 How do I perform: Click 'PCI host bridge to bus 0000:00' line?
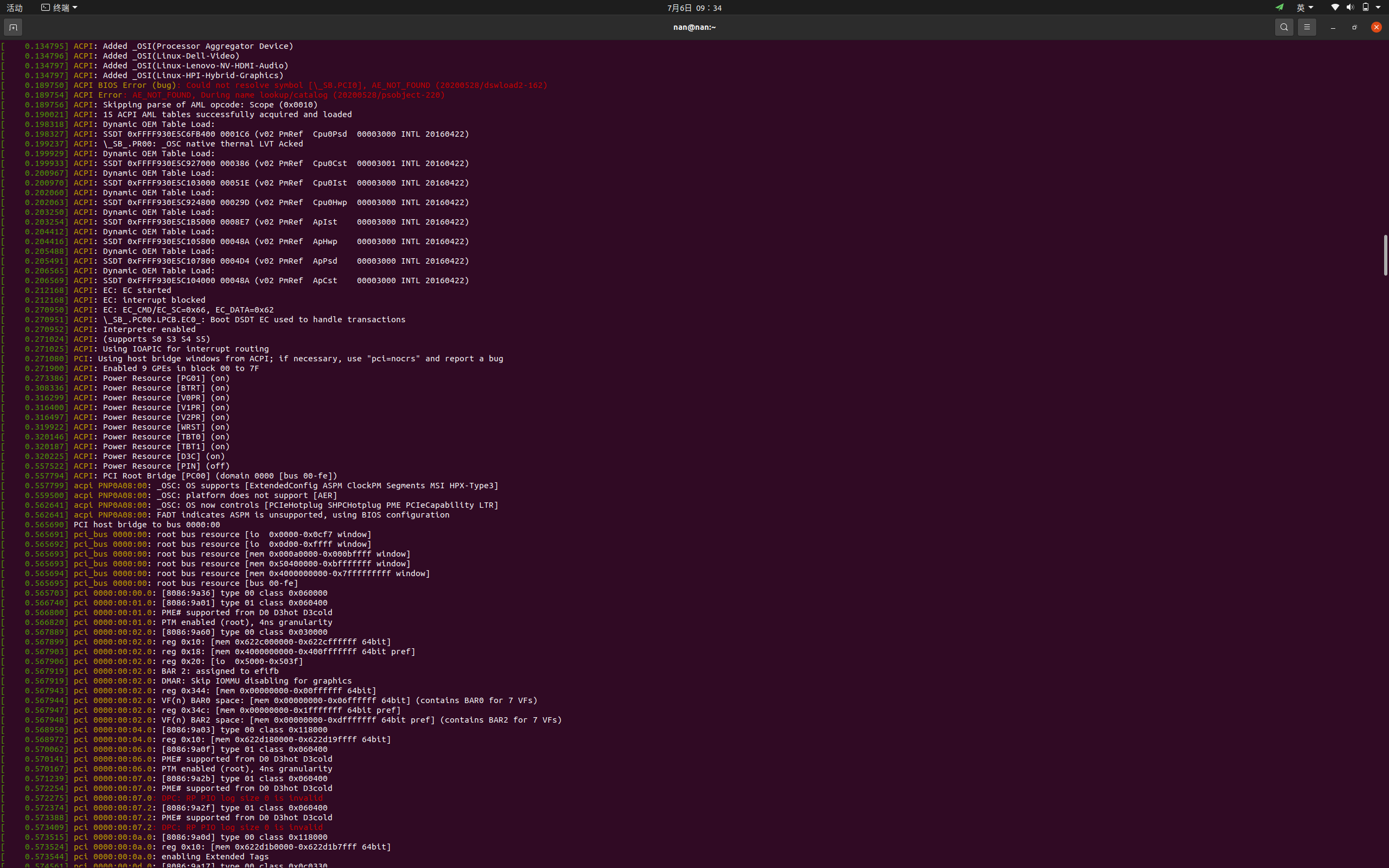click(111, 524)
